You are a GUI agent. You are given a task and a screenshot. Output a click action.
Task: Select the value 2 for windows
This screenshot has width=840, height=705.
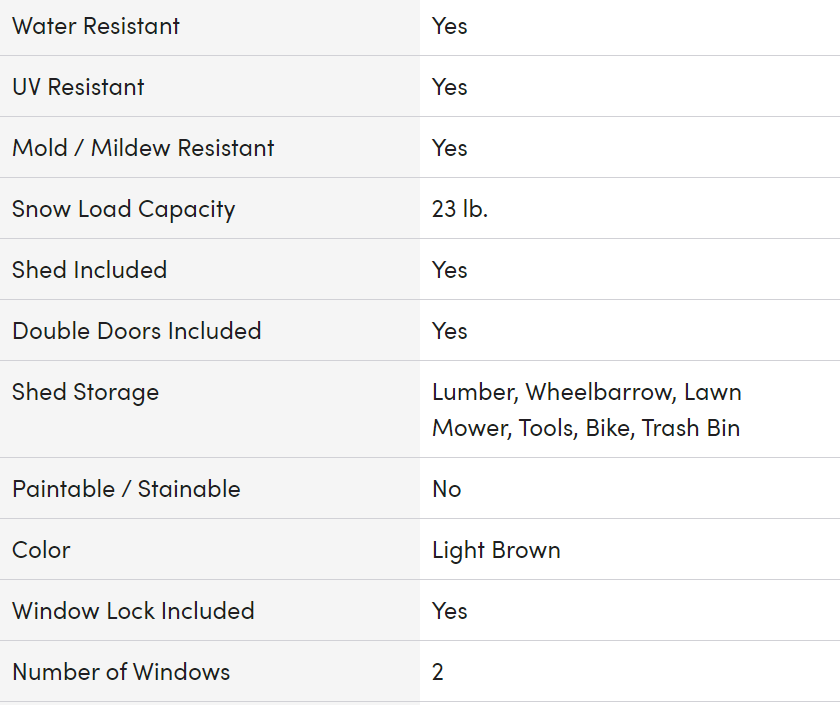tap(438, 672)
